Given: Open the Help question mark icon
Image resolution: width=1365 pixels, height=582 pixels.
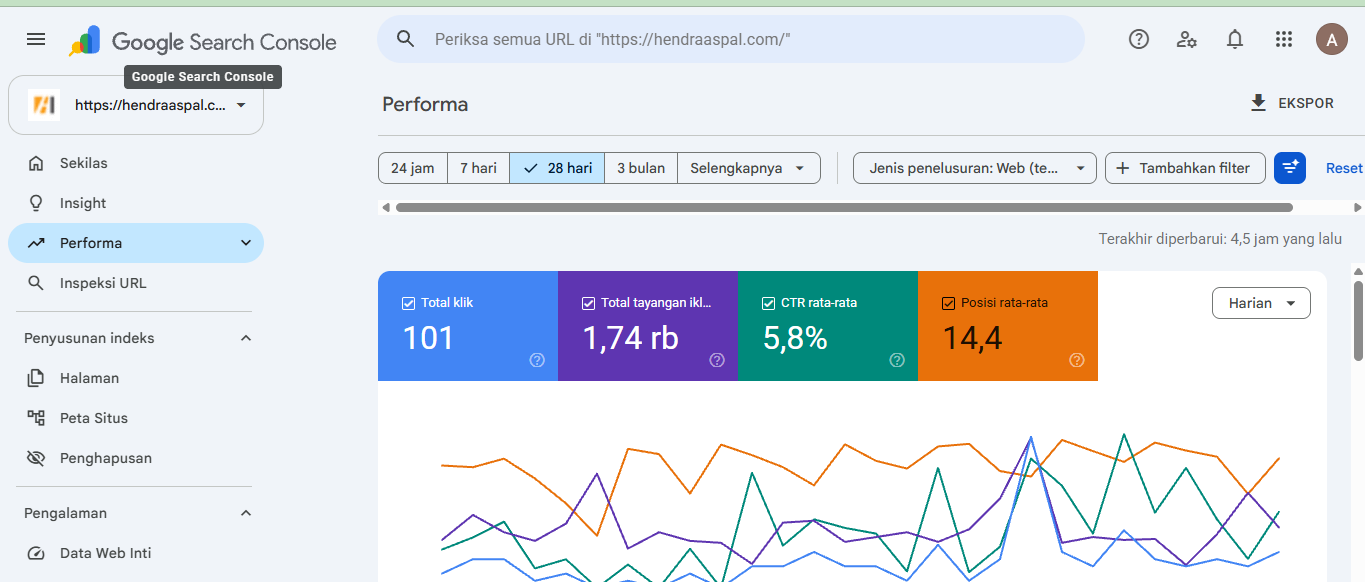Looking at the screenshot, I should (1139, 39).
